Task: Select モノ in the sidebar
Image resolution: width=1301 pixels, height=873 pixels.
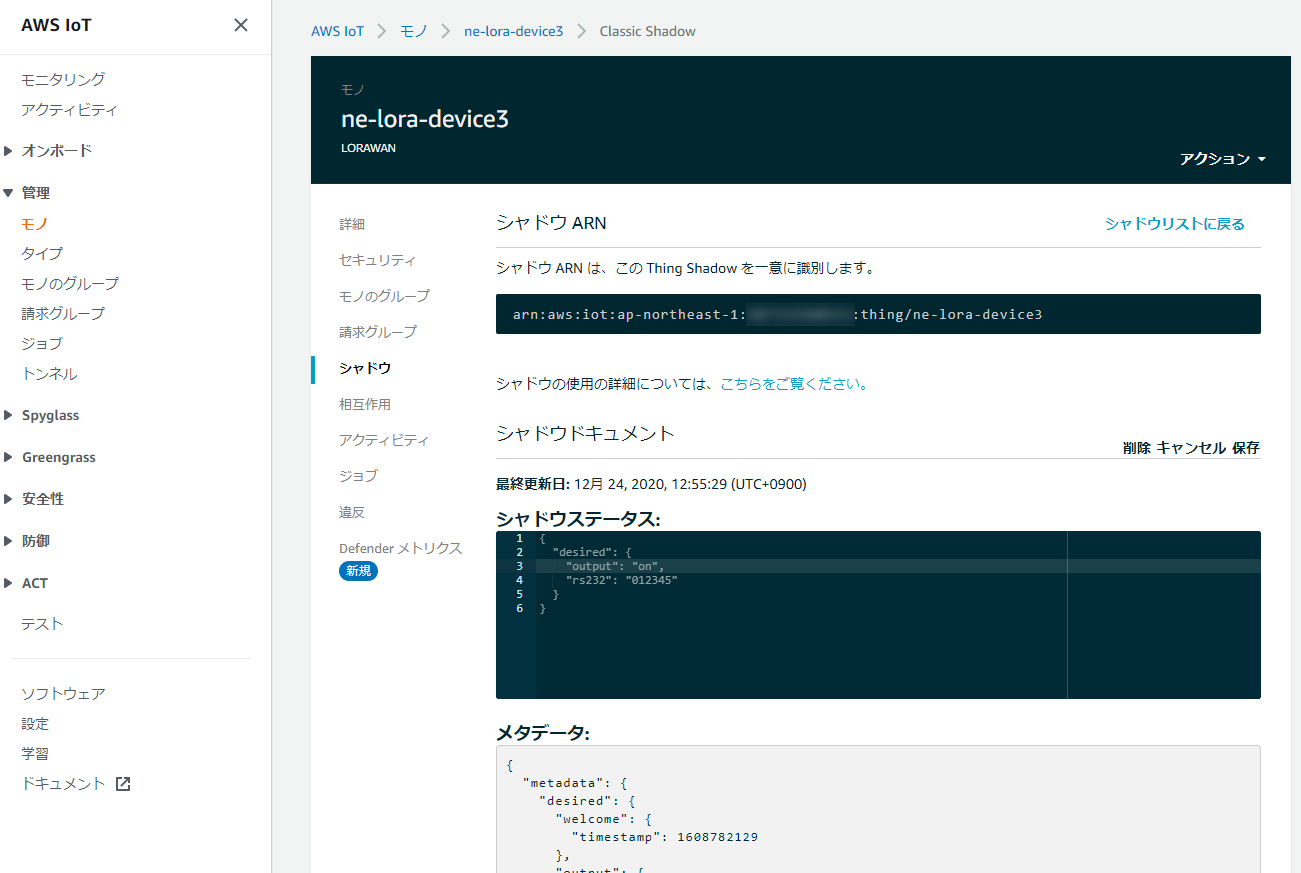Action: tap(35, 223)
